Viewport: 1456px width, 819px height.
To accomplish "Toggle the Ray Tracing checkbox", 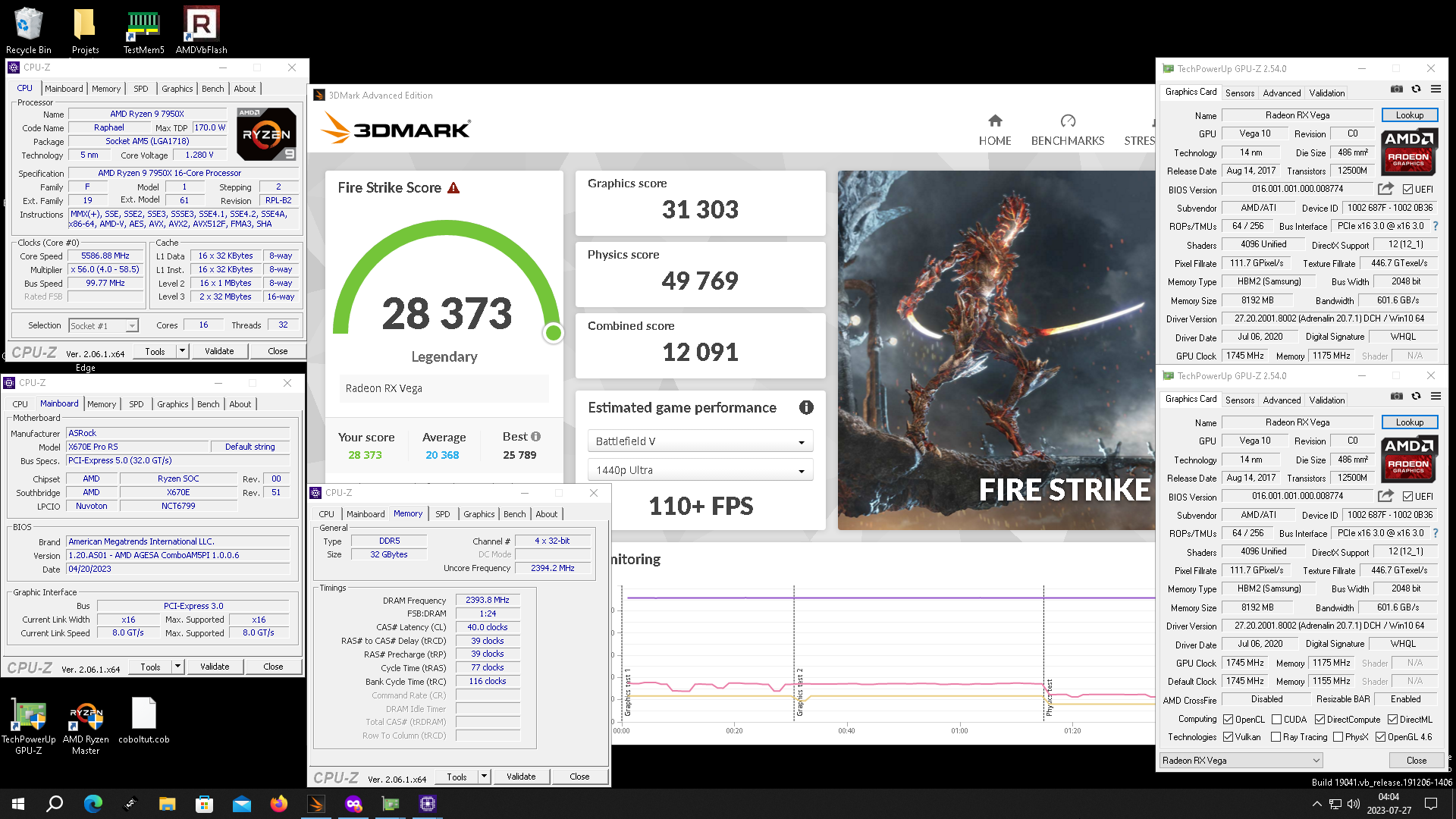I will (1276, 737).
